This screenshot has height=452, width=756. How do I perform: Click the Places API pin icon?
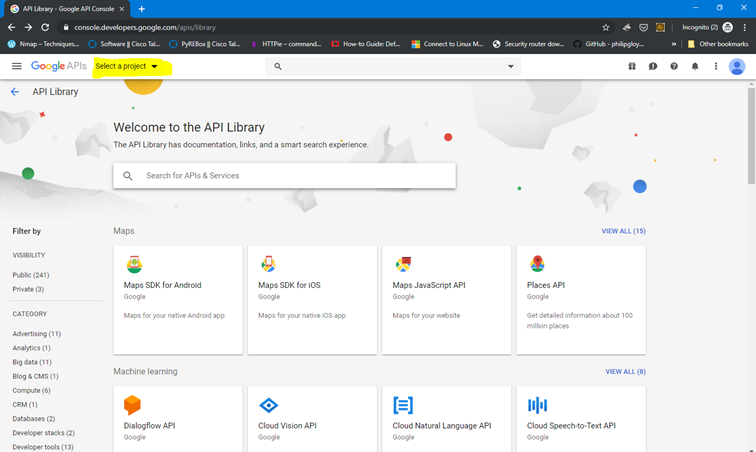(537, 264)
